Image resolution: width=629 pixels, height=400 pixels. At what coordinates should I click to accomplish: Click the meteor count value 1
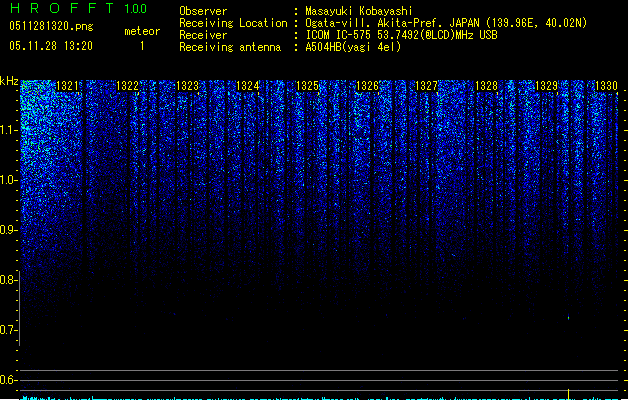[x=142, y=46]
